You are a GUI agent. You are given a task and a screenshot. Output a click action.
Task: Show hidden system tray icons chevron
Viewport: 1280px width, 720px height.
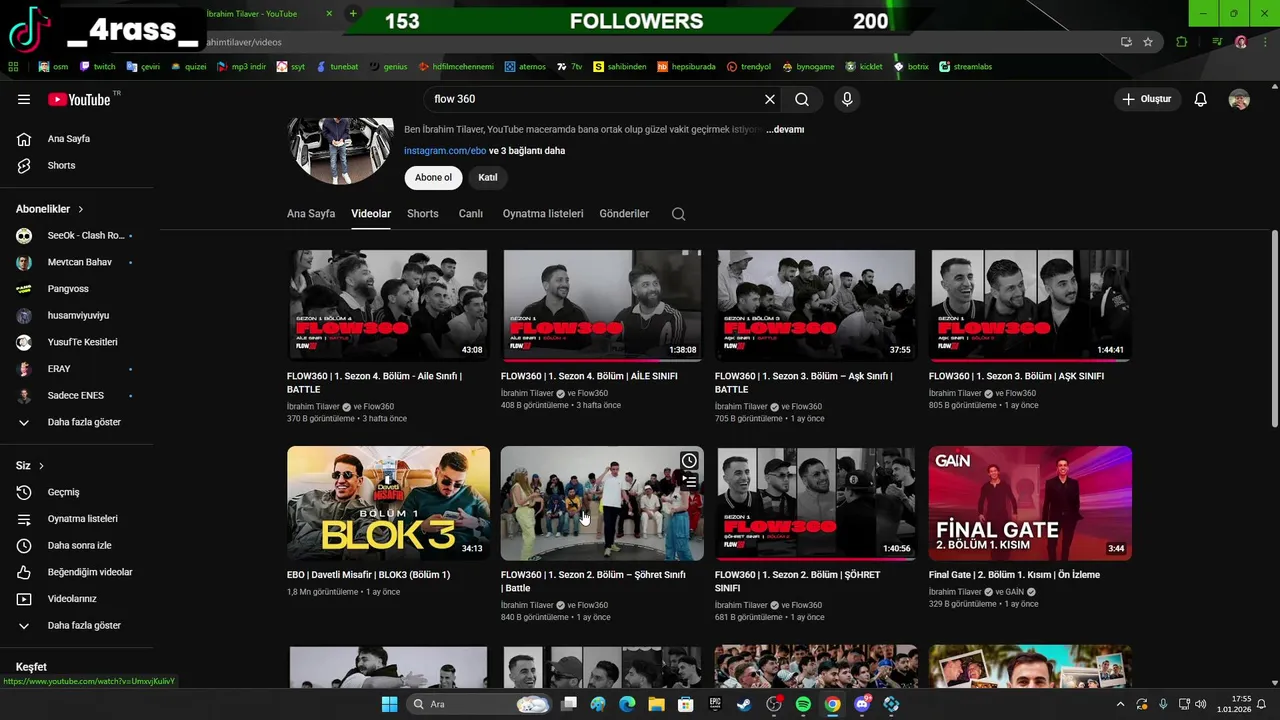pyautogui.click(x=1120, y=704)
